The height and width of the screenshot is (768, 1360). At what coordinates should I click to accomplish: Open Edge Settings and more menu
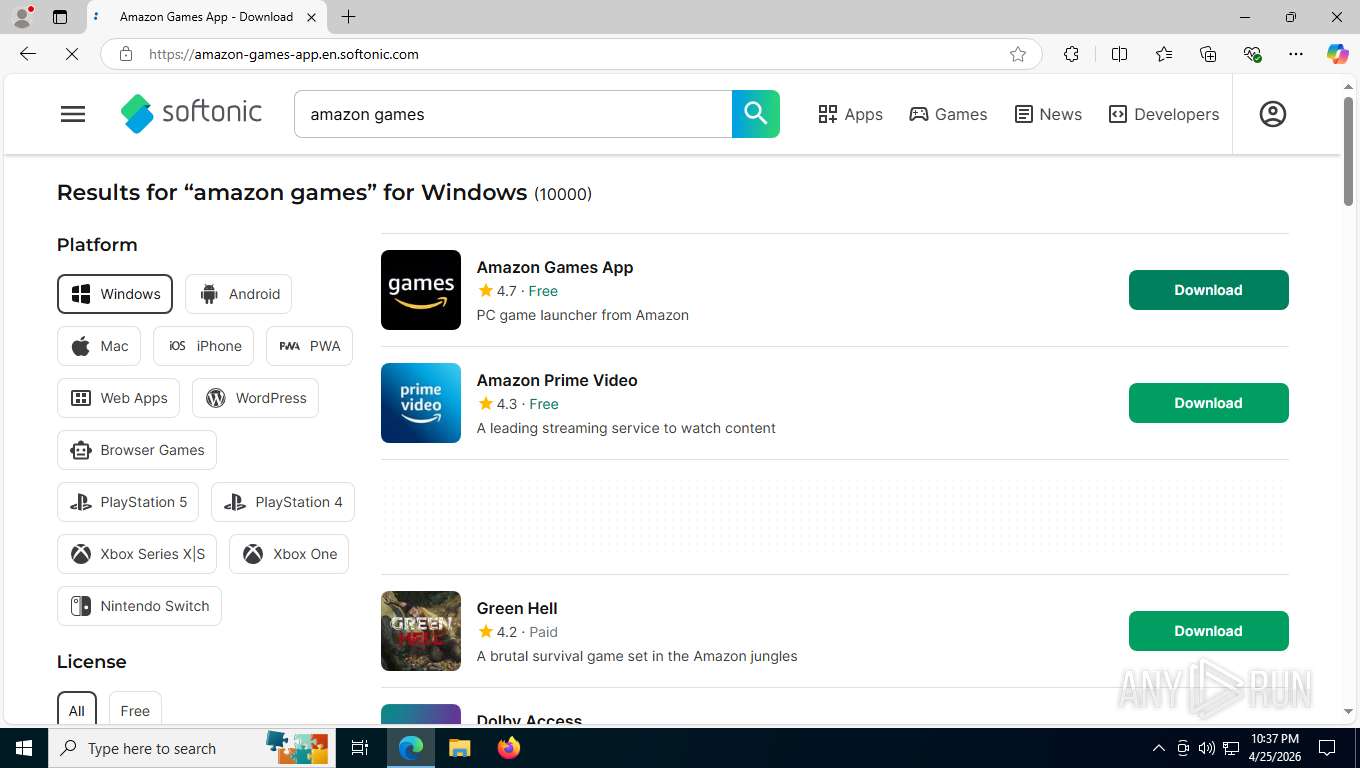coord(1296,54)
